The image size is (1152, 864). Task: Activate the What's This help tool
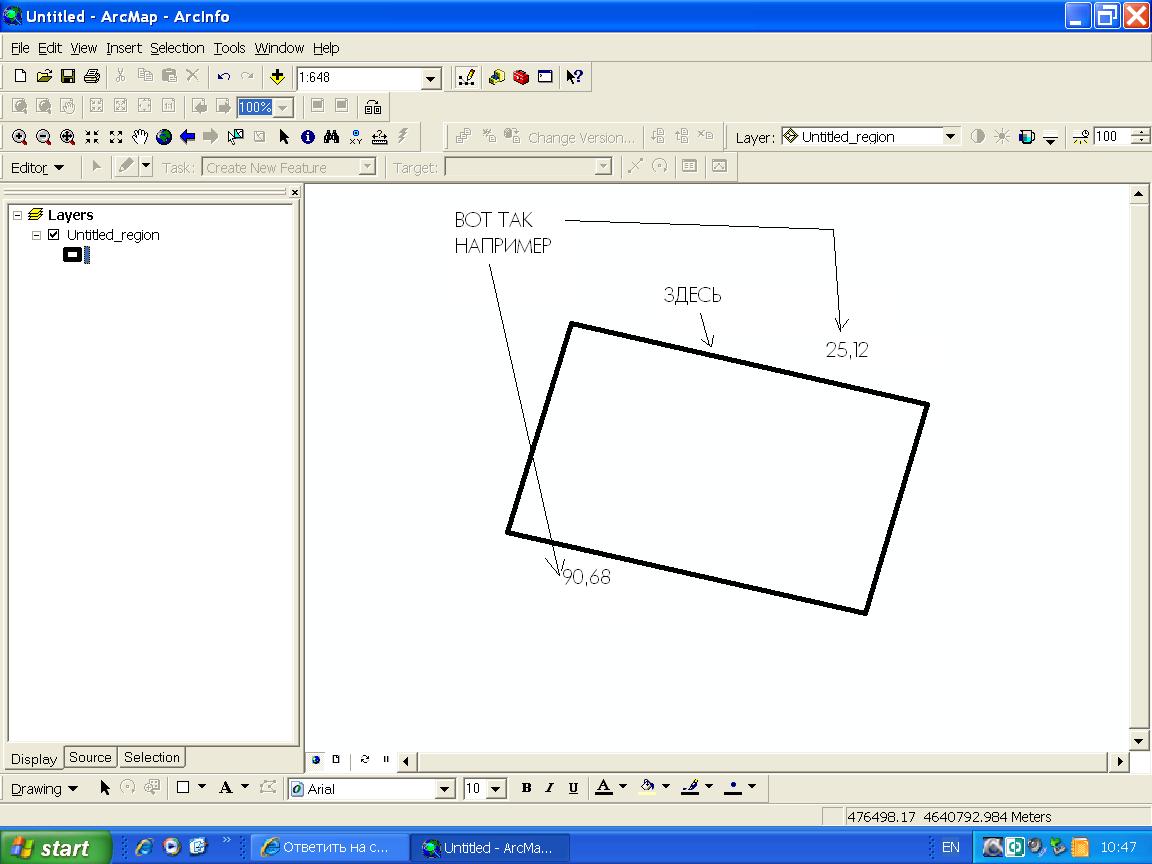pos(575,76)
